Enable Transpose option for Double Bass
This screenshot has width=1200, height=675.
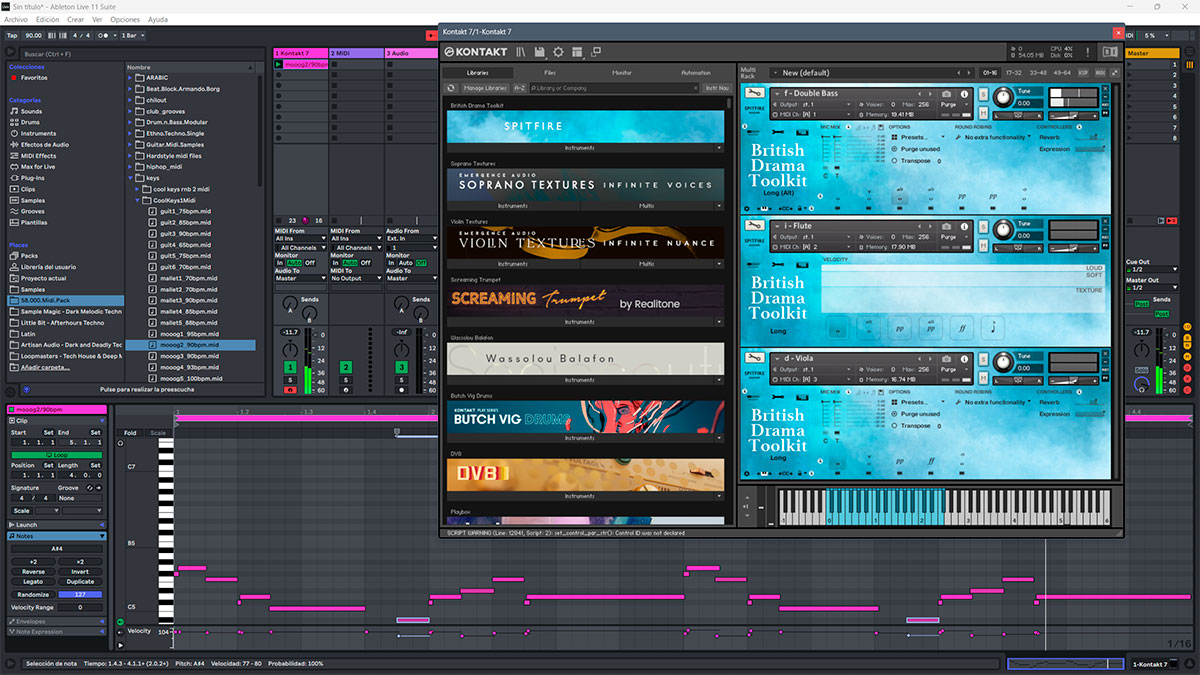893,161
